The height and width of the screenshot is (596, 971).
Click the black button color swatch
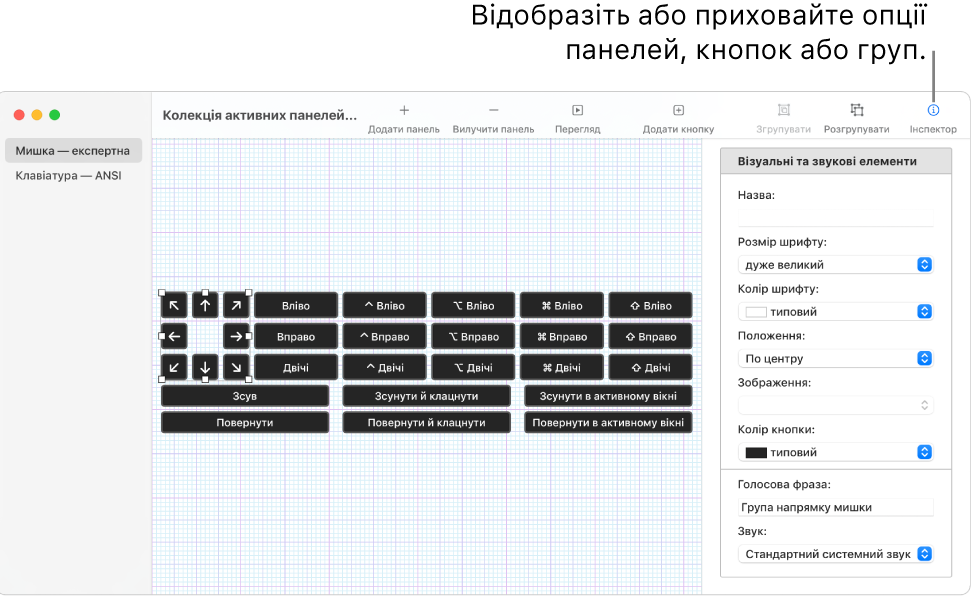pyautogui.click(x=755, y=453)
